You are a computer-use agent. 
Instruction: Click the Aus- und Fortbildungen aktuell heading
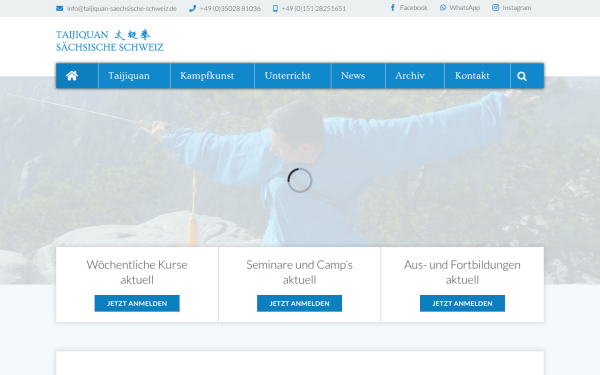coord(462,272)
